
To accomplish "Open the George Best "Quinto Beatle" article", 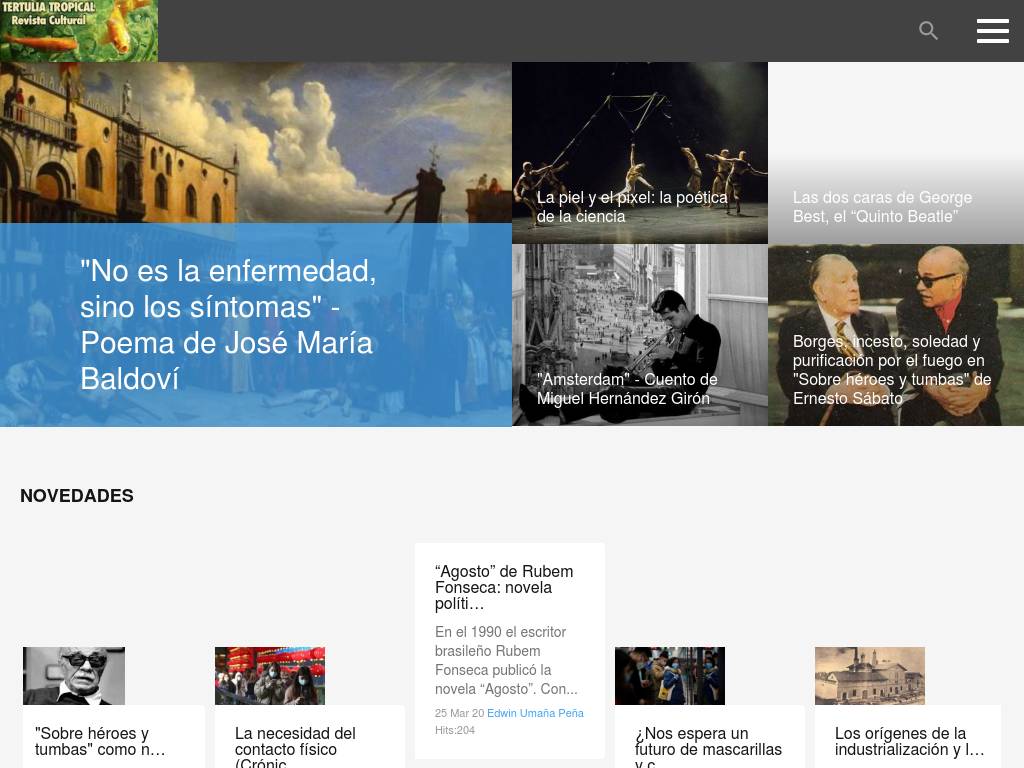I will tap(882, 207).
